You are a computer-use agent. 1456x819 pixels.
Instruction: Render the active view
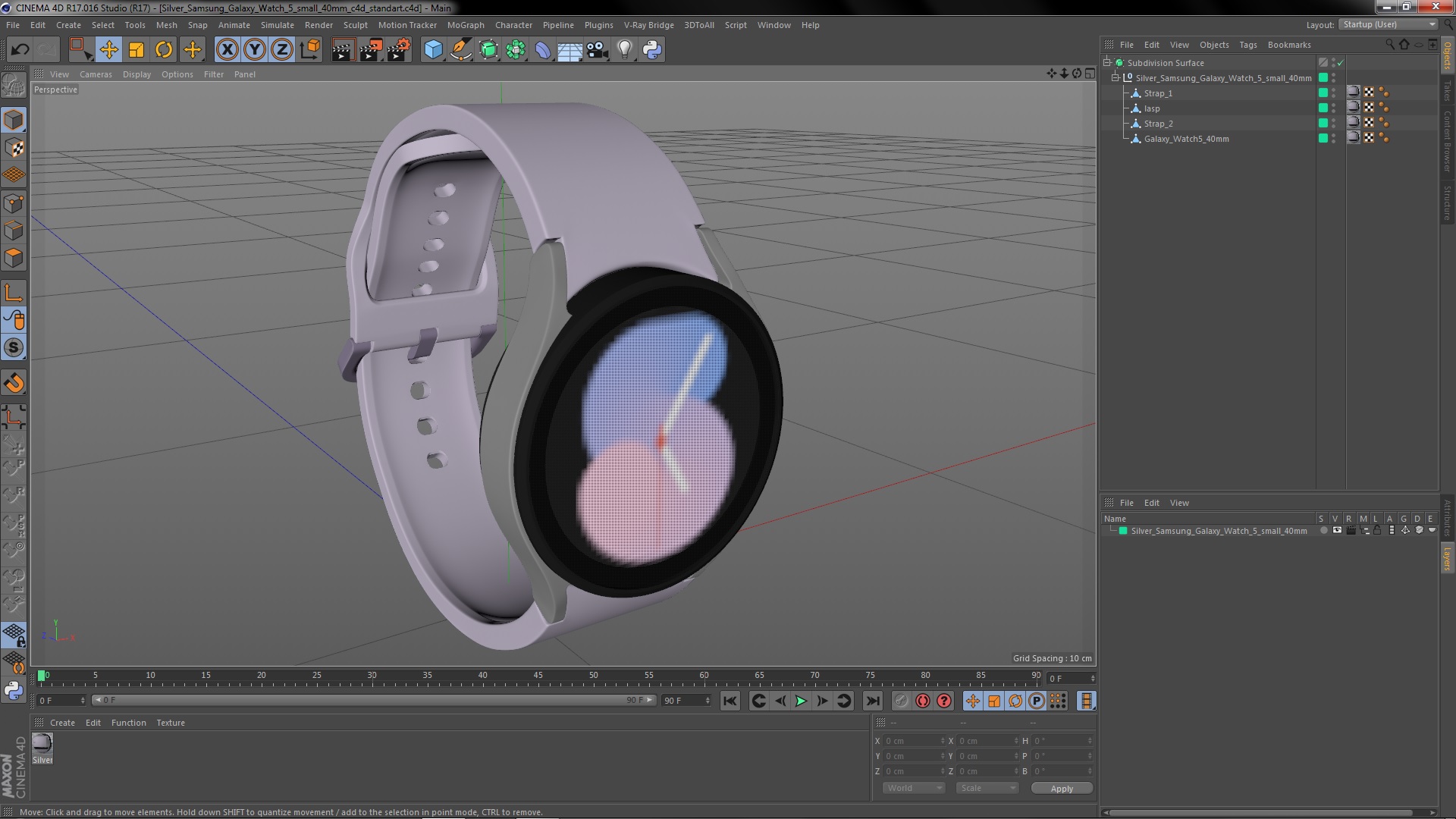(x=343, y=50)
